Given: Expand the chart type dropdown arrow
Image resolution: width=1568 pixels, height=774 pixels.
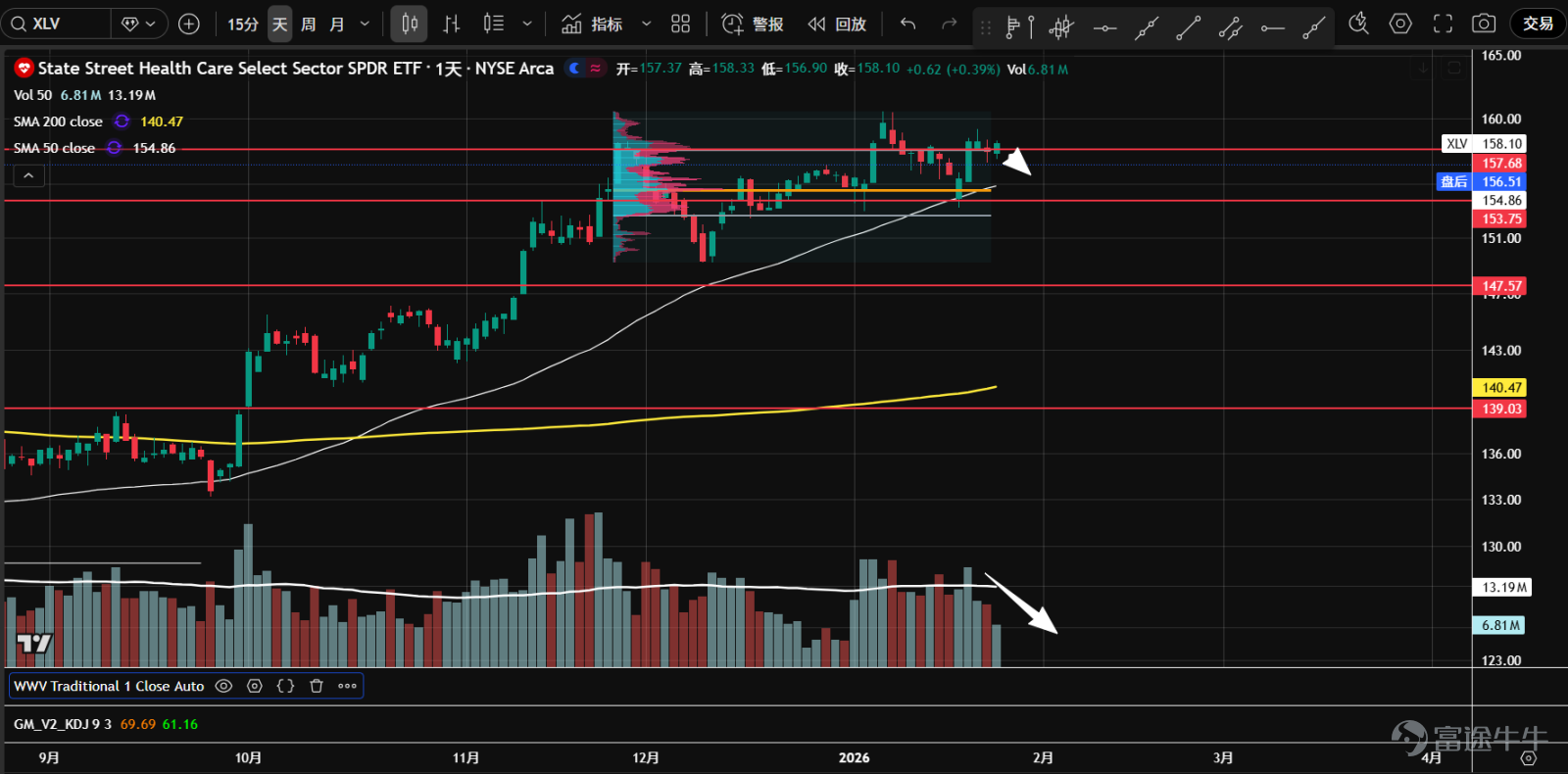Looking at the screenshot, I should click(x=527, y=24).
